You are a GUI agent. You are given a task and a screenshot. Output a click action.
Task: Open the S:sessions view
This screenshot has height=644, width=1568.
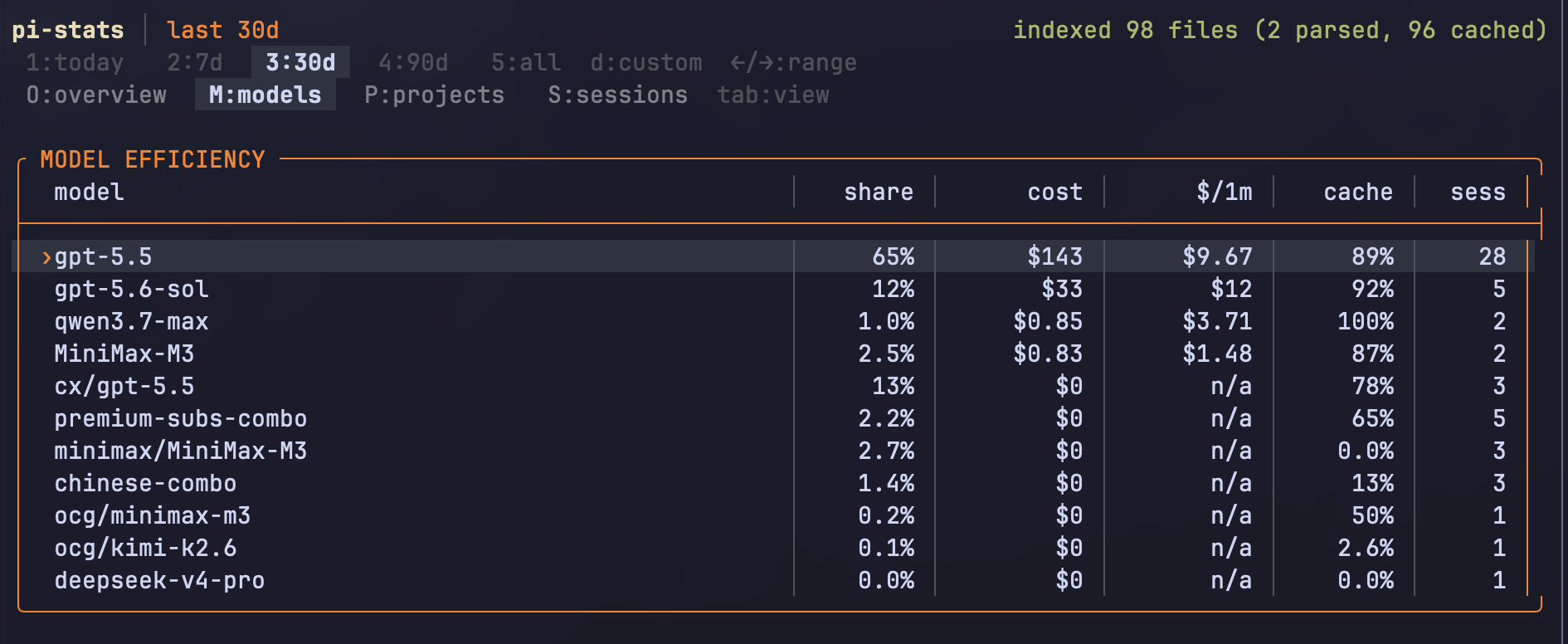click(618, 95)
